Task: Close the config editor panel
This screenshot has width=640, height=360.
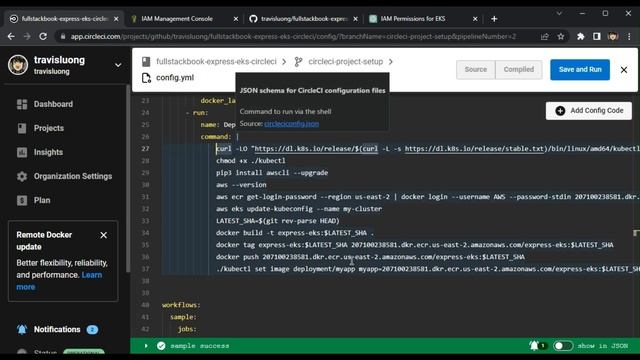Action: click(x=624, y=70)
